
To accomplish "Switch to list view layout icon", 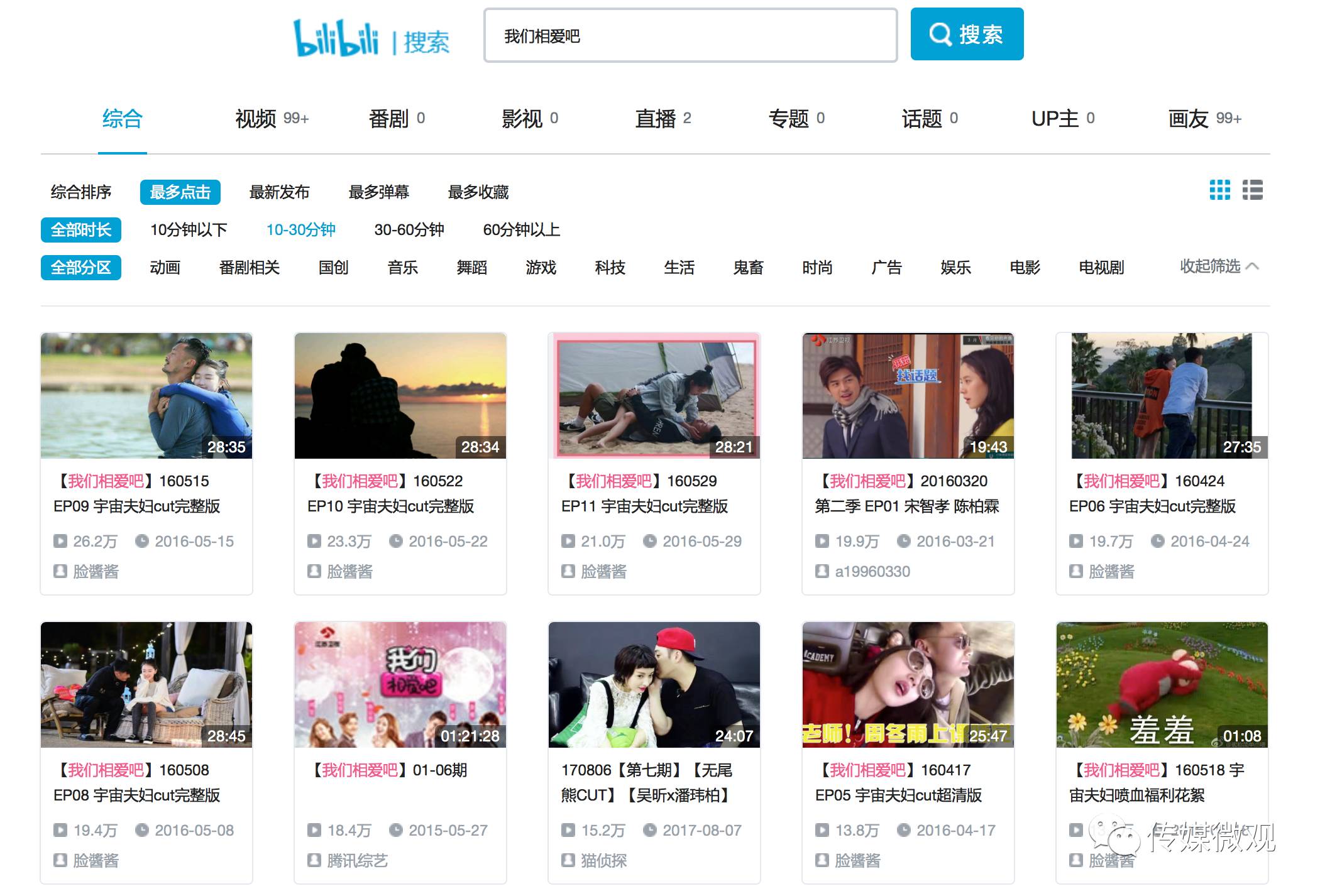I will click(x=1252, y=190).
